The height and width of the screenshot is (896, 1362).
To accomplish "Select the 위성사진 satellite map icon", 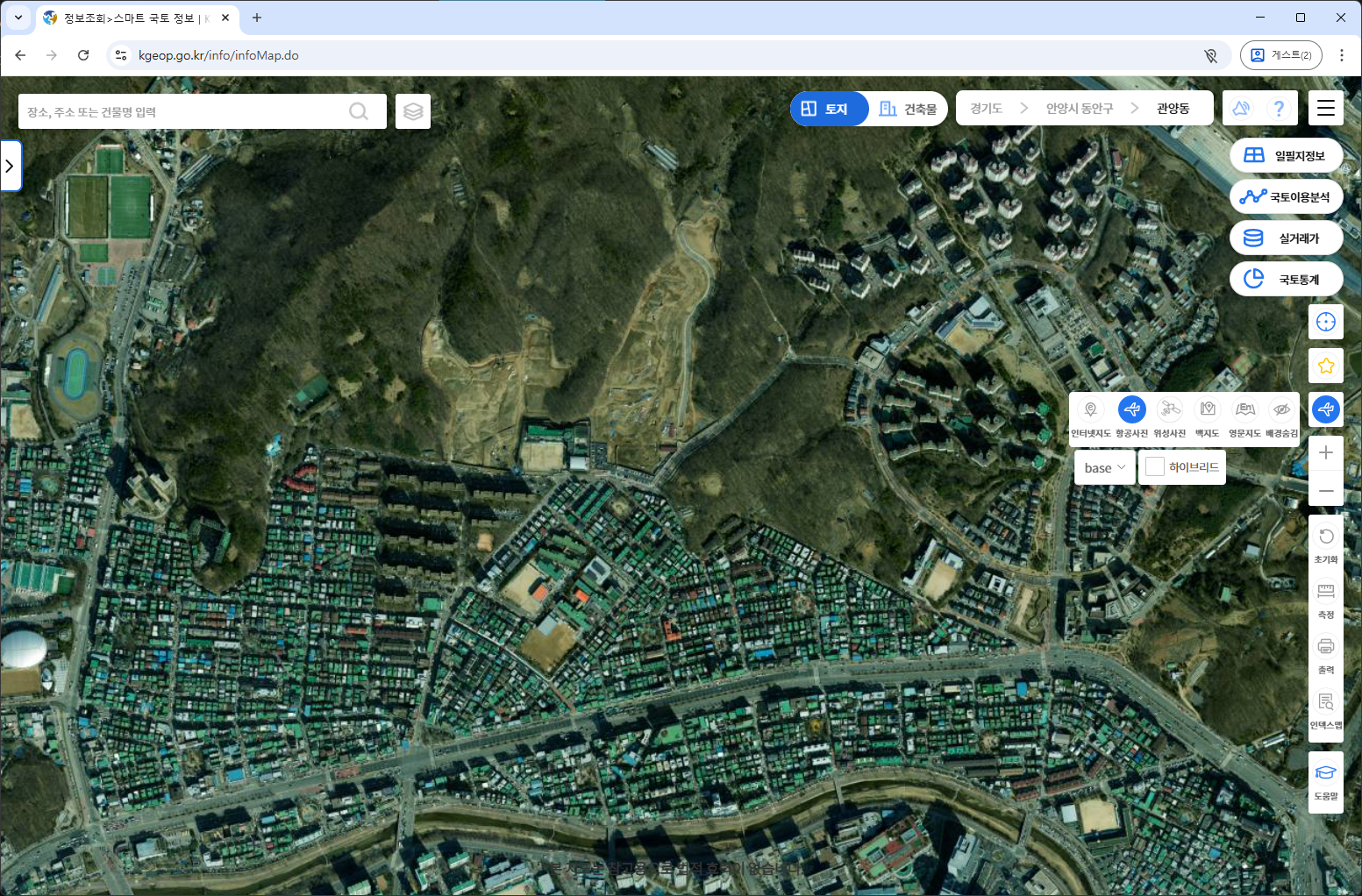I will (1170, 410).
